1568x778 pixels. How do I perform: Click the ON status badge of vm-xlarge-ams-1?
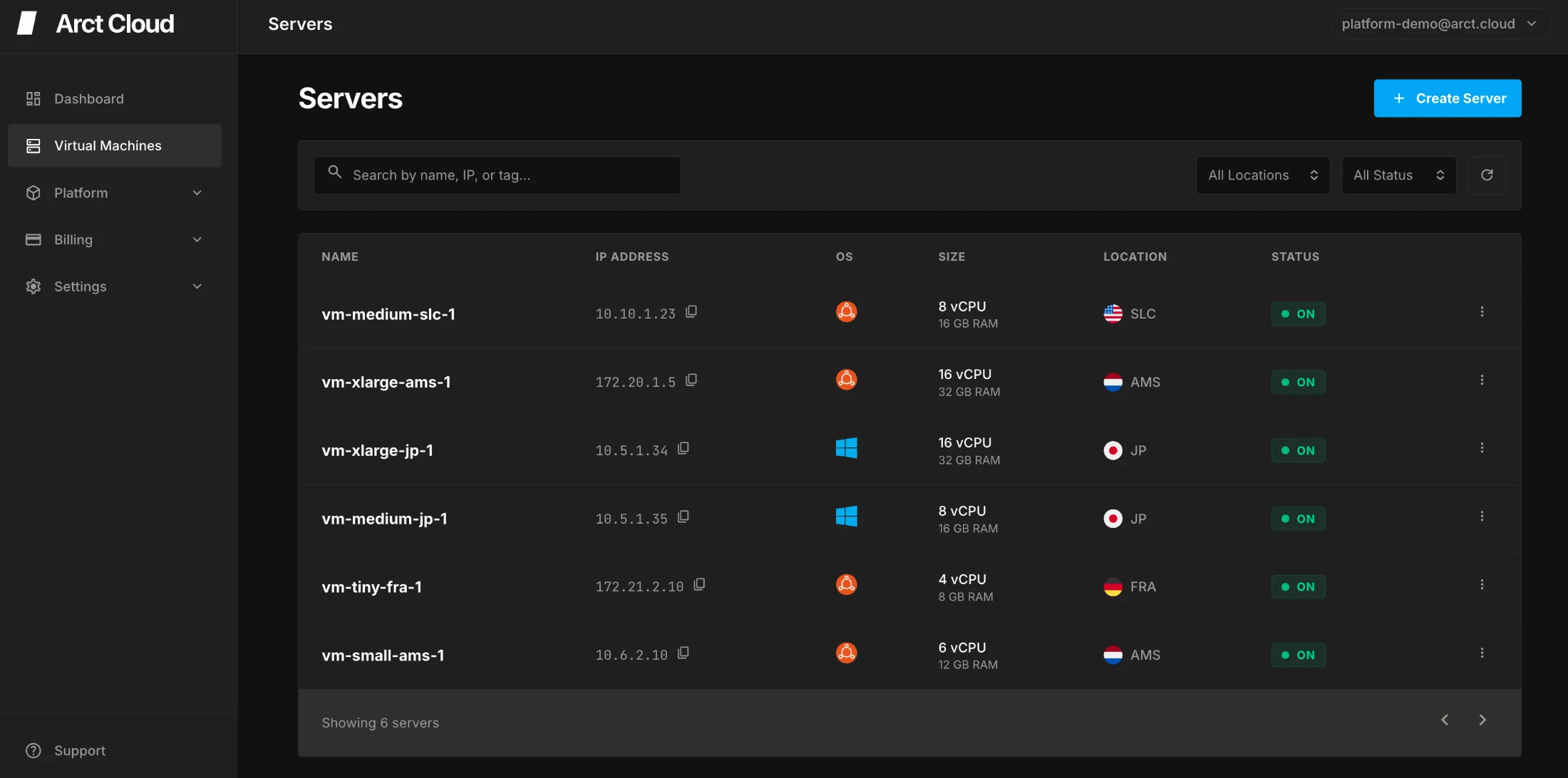(x=1298, y=383)
